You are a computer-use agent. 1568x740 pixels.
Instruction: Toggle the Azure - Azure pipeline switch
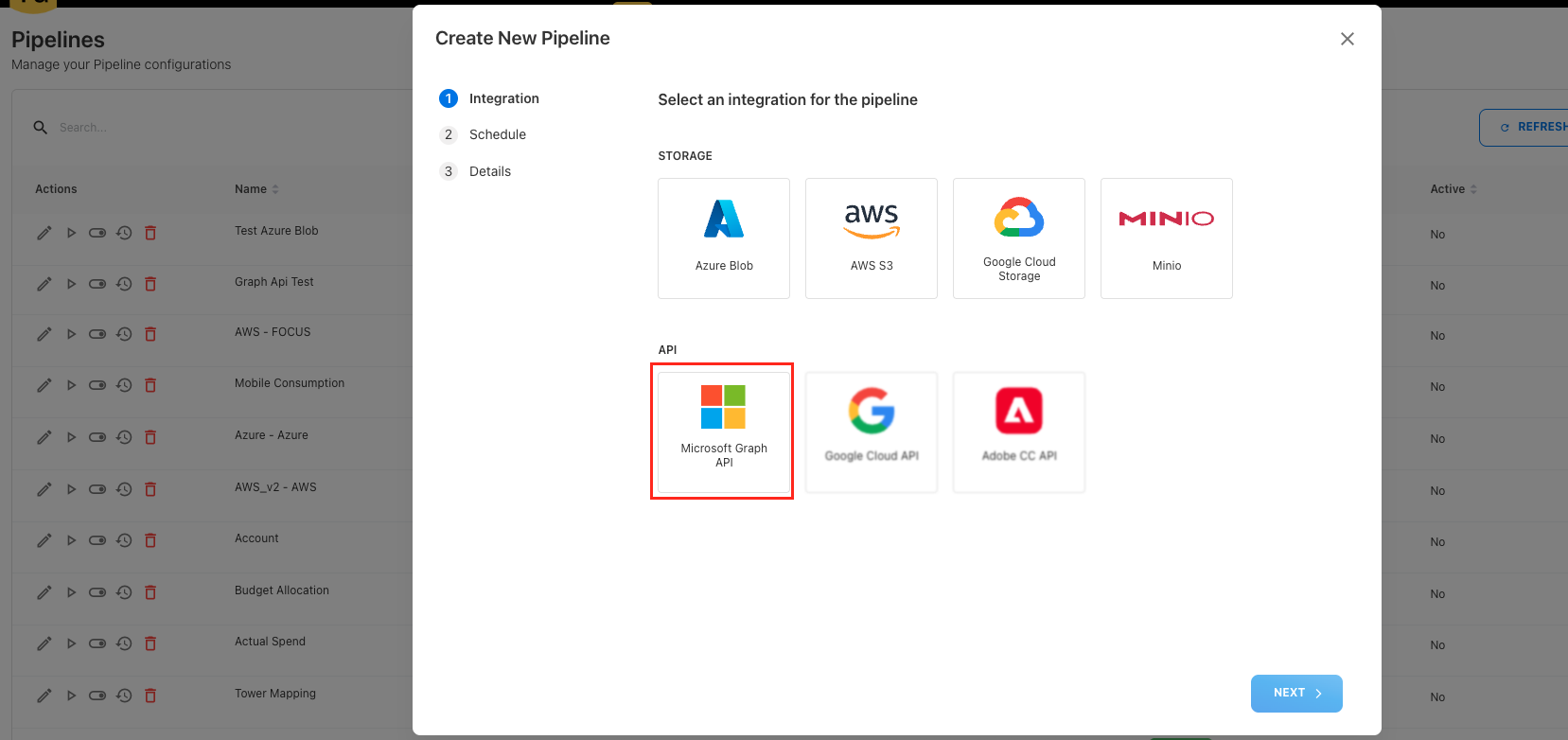click(x=97, y=437)
